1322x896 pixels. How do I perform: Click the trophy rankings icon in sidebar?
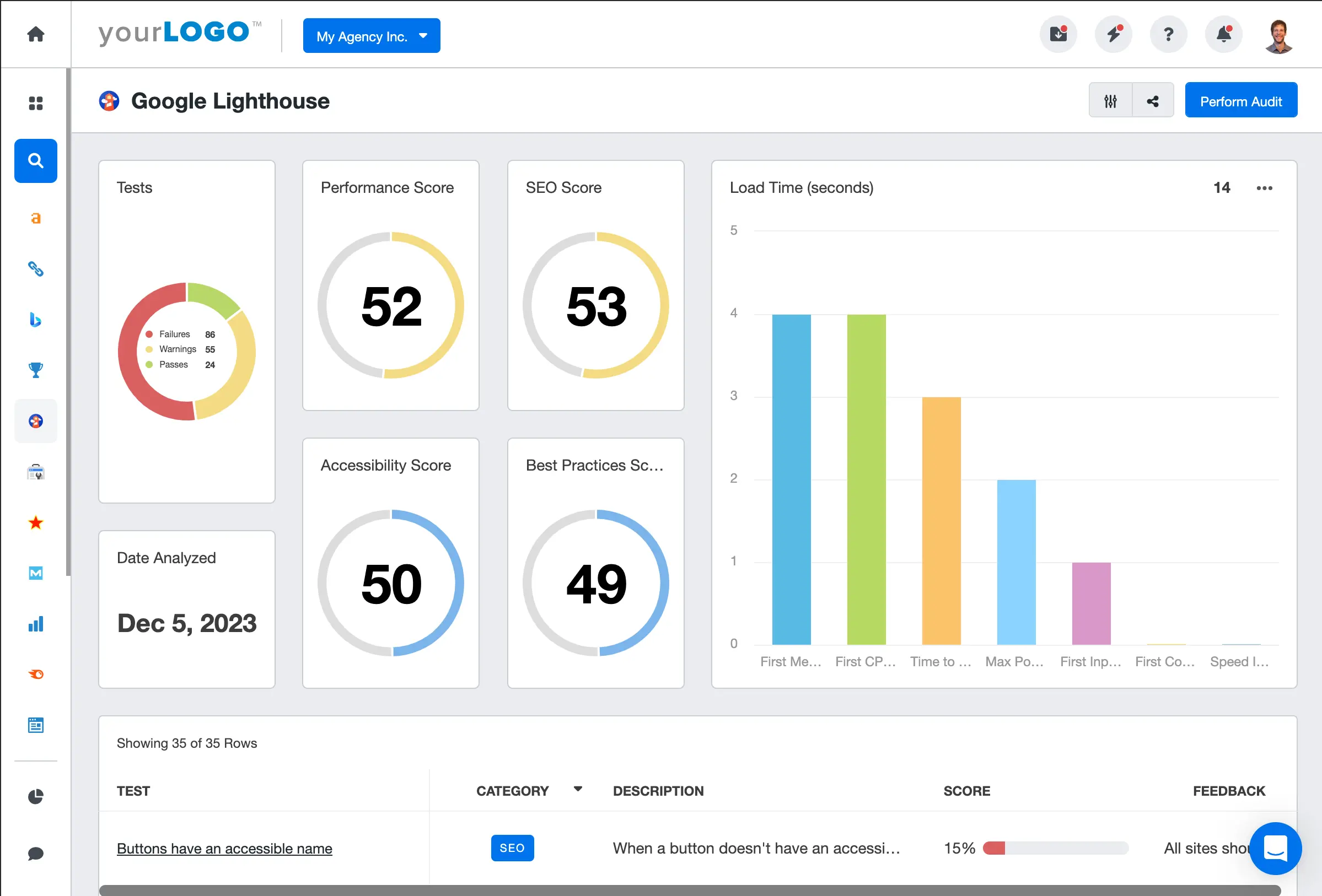[x=35, y=370]
